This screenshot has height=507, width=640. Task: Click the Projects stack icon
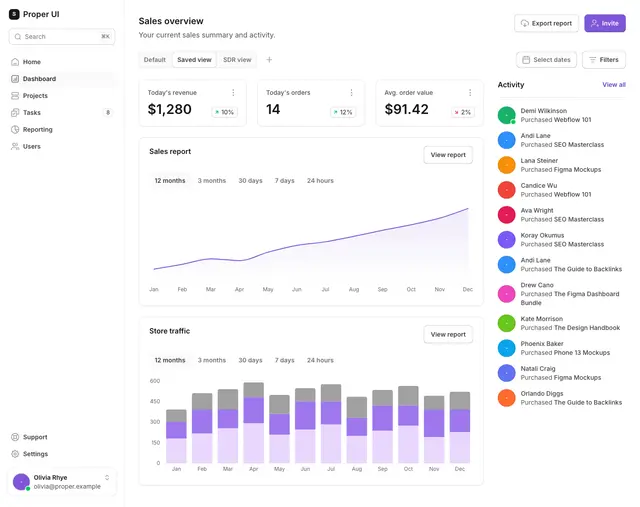(x=15, y=96)
